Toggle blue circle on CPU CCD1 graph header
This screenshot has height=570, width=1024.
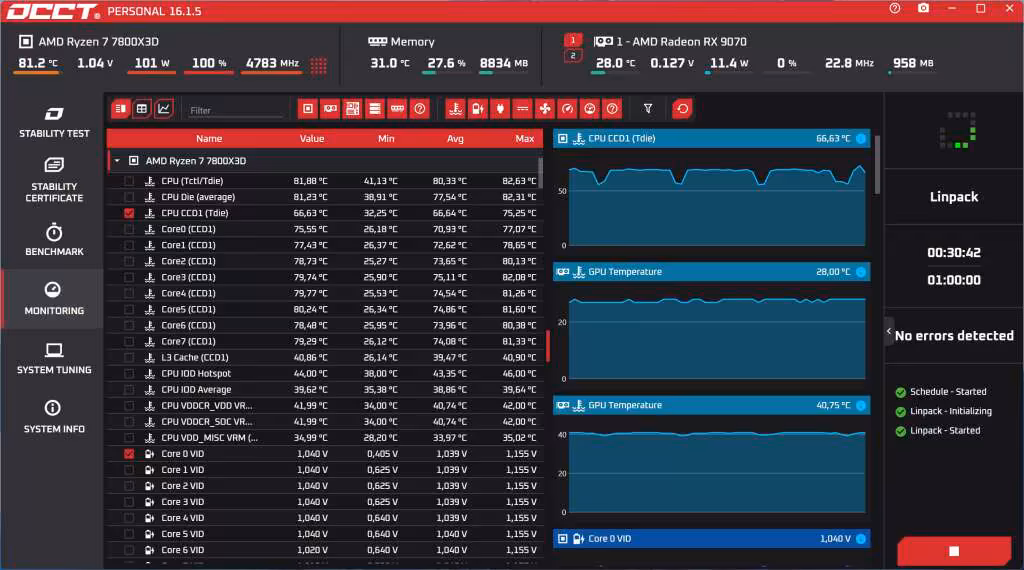pos(861,138)
